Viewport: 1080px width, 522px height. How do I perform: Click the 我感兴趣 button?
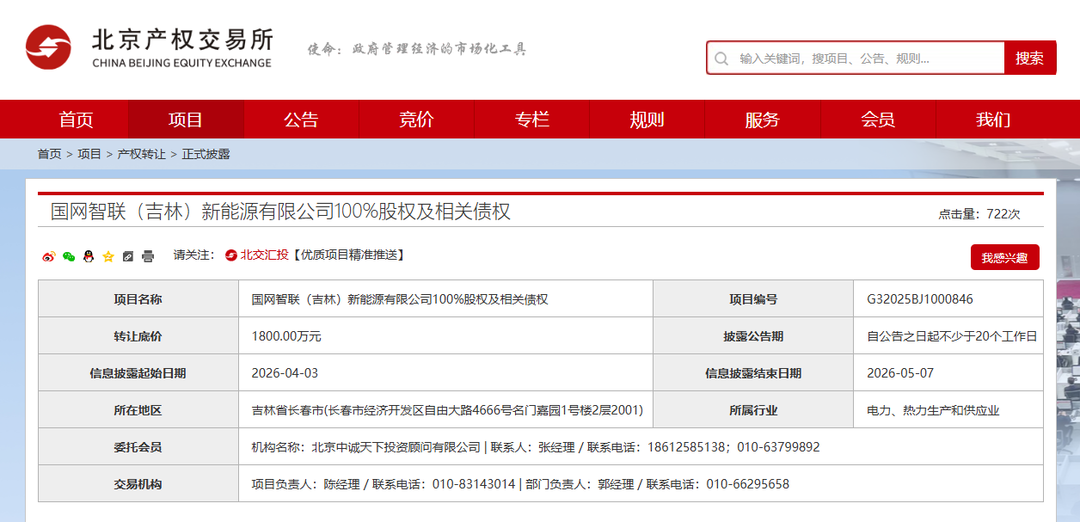pos(1005,258)
